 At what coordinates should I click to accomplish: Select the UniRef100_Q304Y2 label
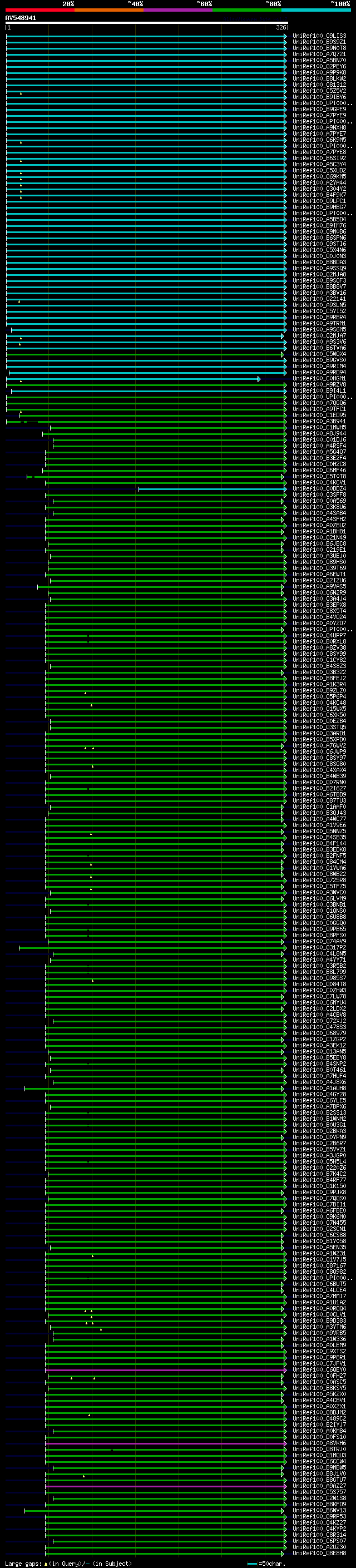click(319, 189)
